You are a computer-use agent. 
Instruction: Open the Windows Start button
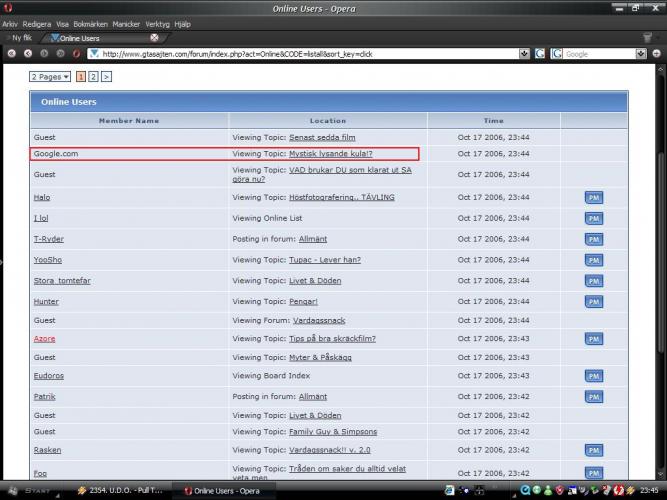(x=32, y=491)
